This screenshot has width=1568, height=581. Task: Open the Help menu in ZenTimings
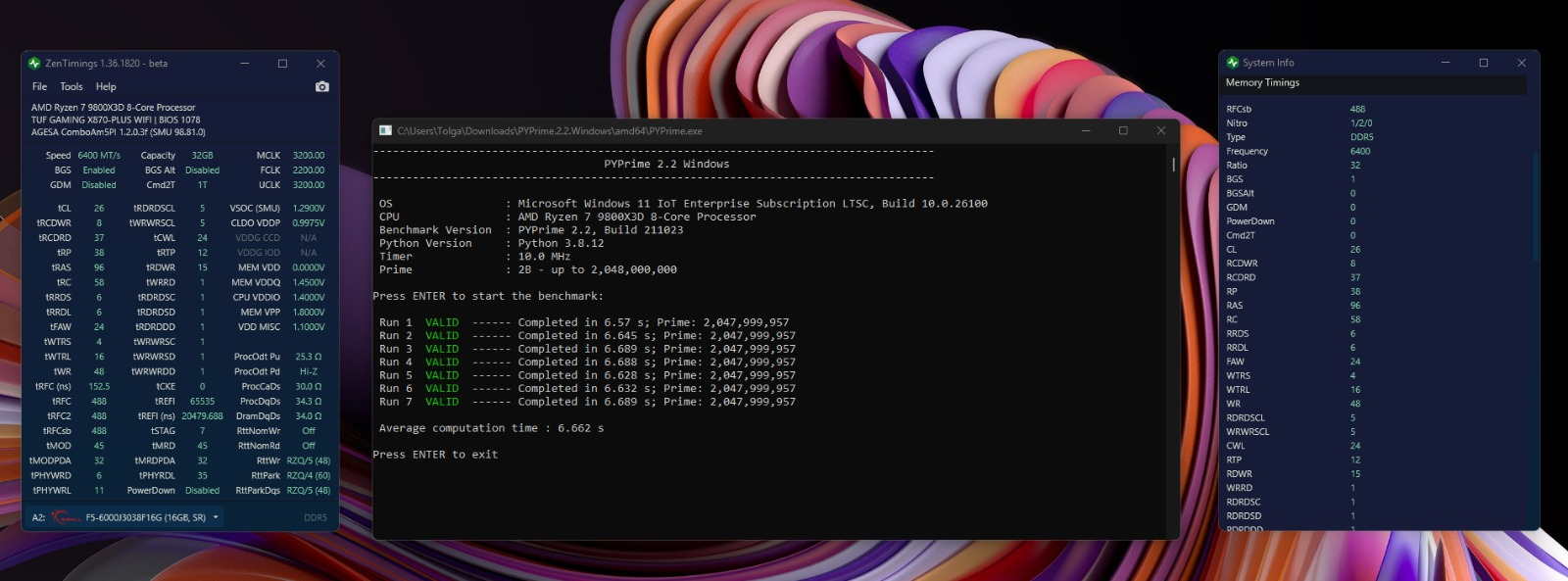[106, 86]
